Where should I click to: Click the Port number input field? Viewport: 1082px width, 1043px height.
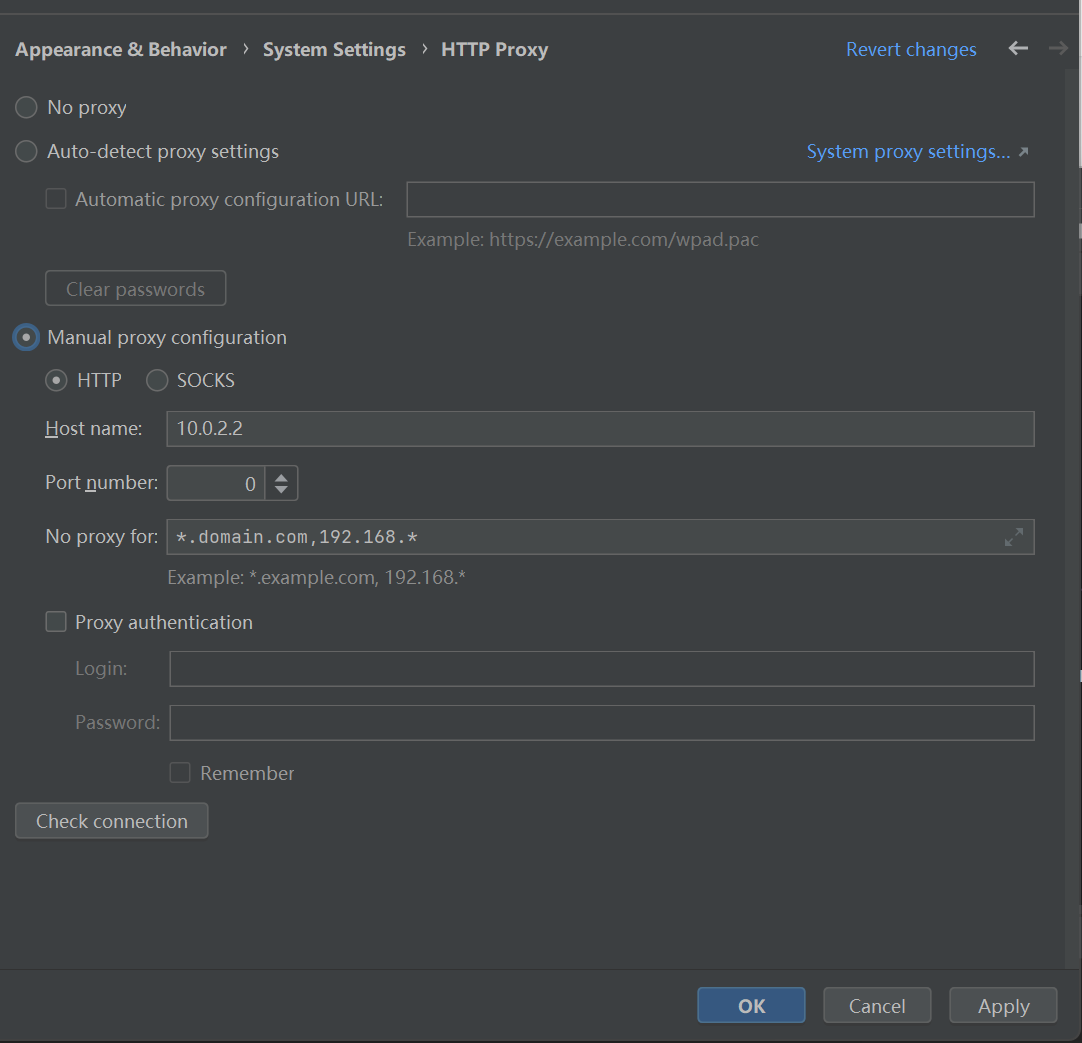(215, 484)
